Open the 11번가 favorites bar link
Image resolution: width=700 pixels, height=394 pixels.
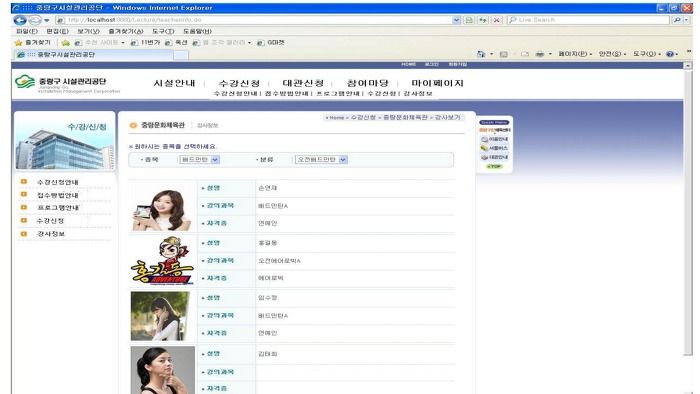coord(145,42)
